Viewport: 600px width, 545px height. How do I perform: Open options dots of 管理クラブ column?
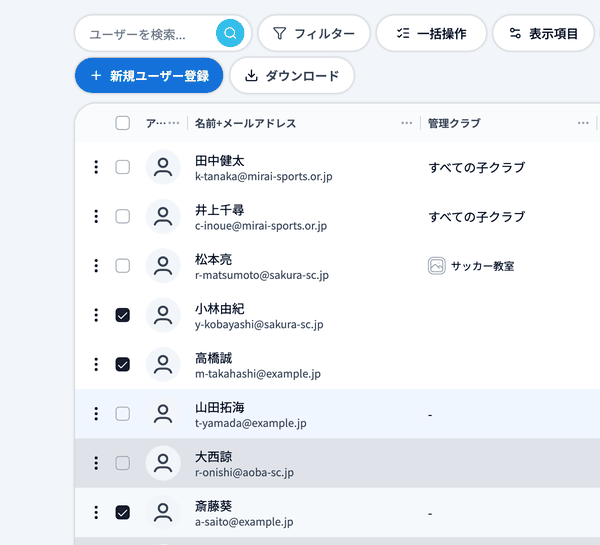coord(583,123)
